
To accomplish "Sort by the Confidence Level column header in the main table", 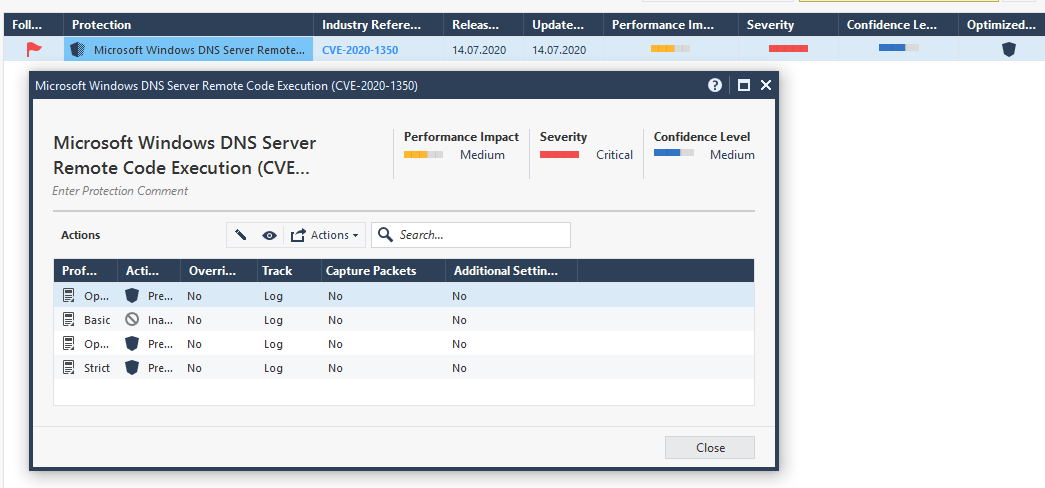I will (898, 25).
